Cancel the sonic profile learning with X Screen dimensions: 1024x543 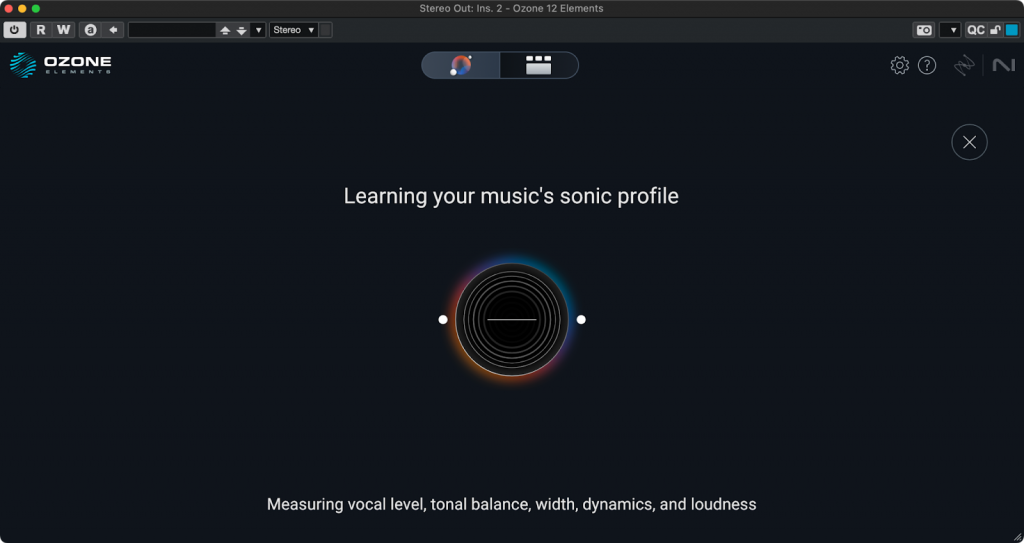tap(969, 142)
